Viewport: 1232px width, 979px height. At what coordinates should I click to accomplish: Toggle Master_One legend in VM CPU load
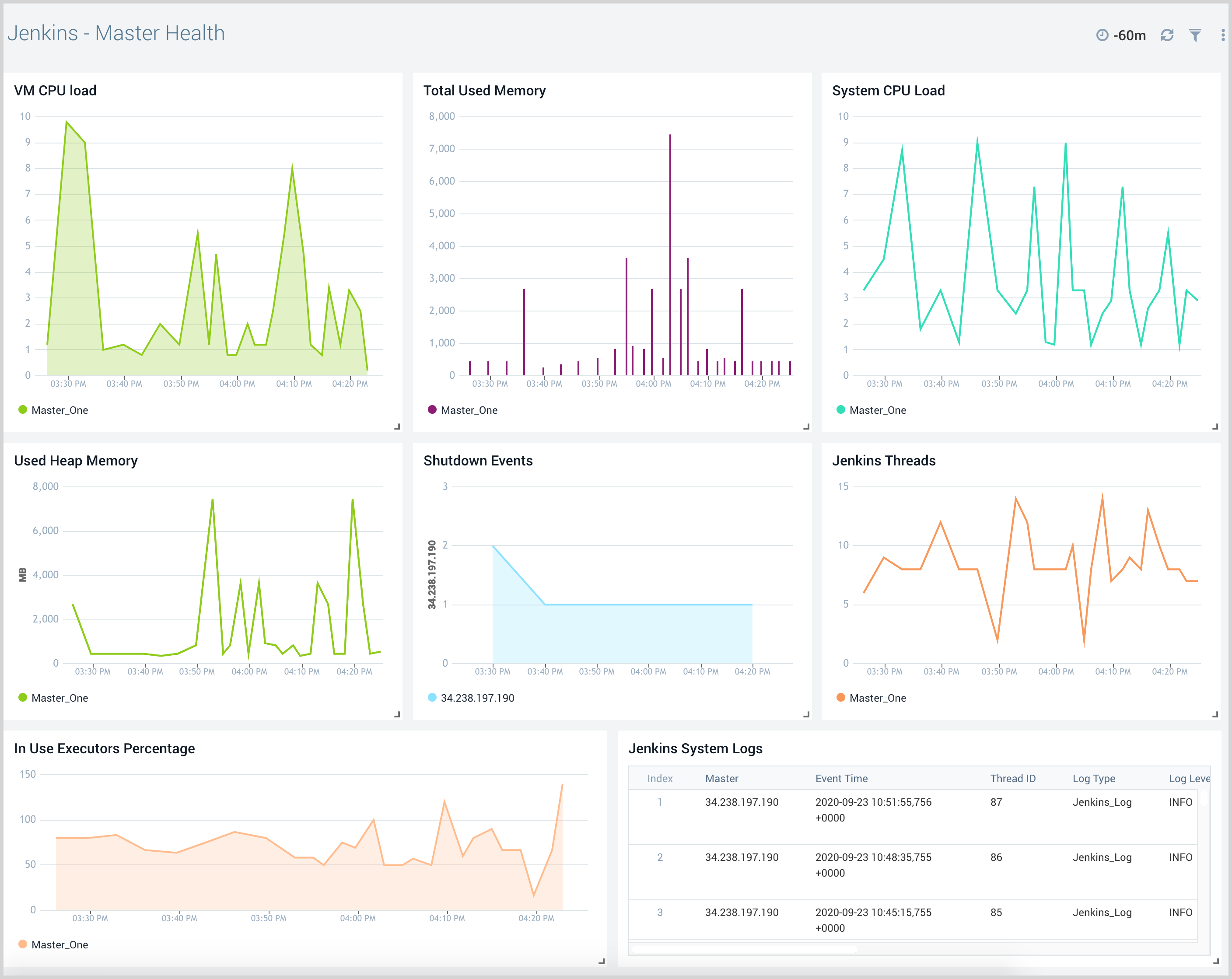pyautogui.click(x=59, y=410)
